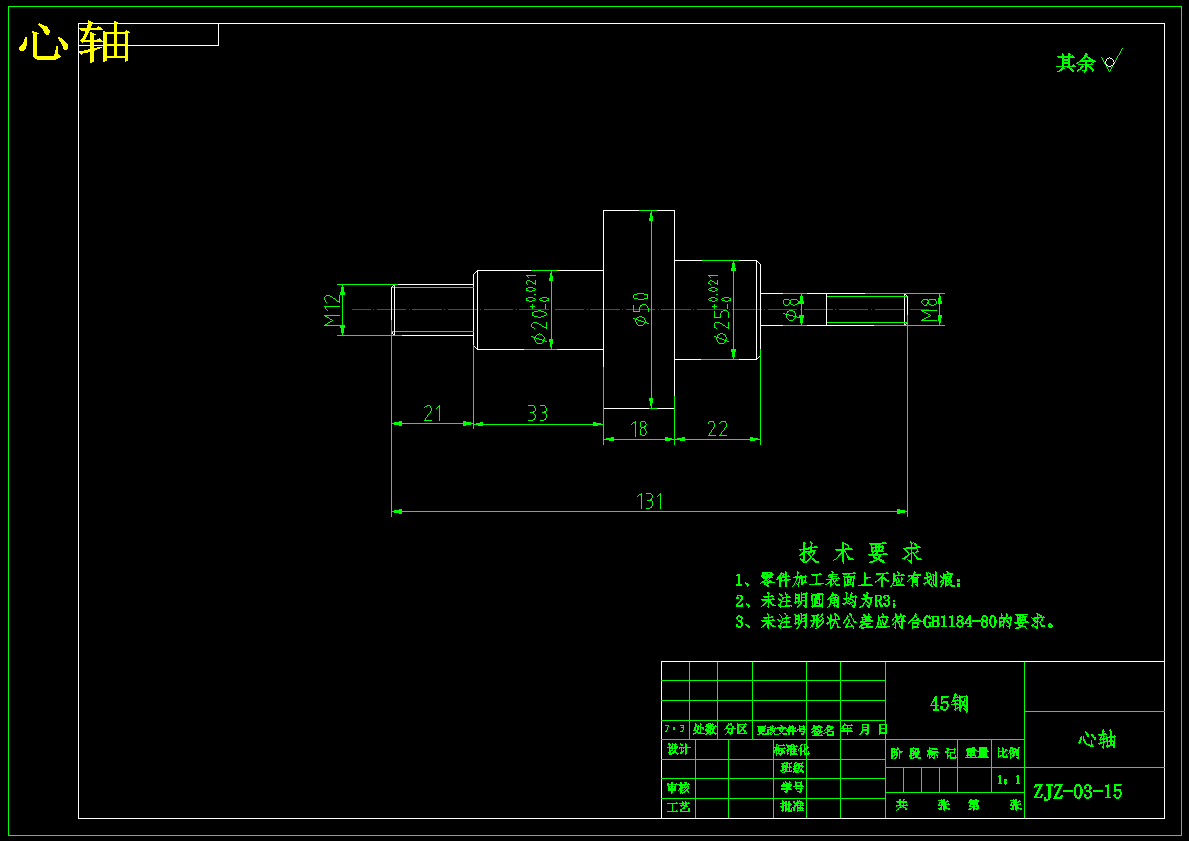Select the 21 length dimension
Image resolution: width=1189 pixels, height=841 pixels.
pyautogui.click(x=432, y=413)
